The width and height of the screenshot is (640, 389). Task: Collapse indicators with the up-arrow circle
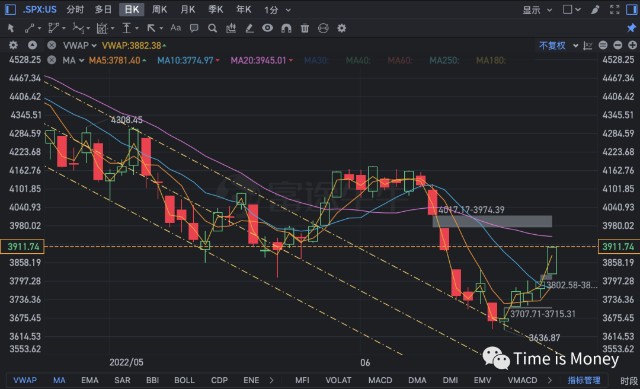pos(32,45)
